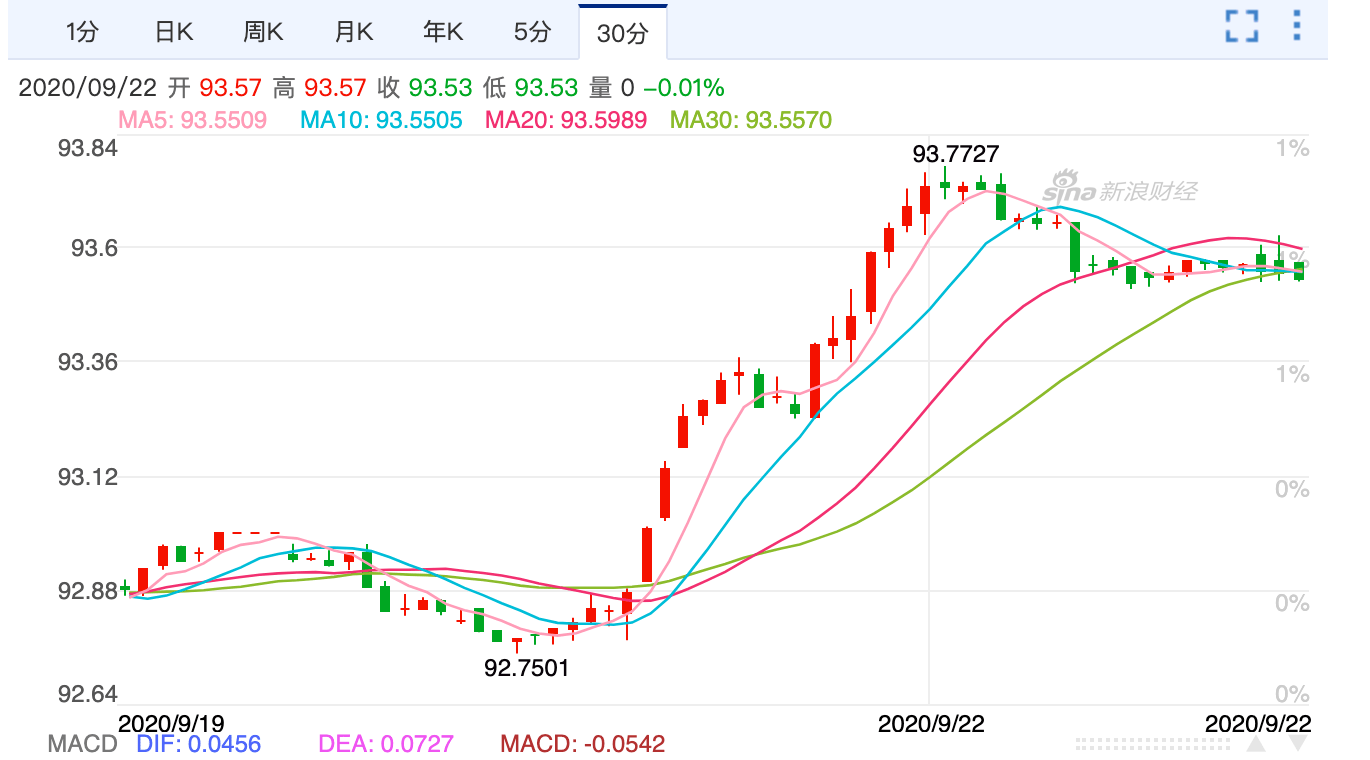The height and width of the screenshot is (760, 1370).
Task: Click the middle 2020/9/22 date label
Action: click(930, 724)
